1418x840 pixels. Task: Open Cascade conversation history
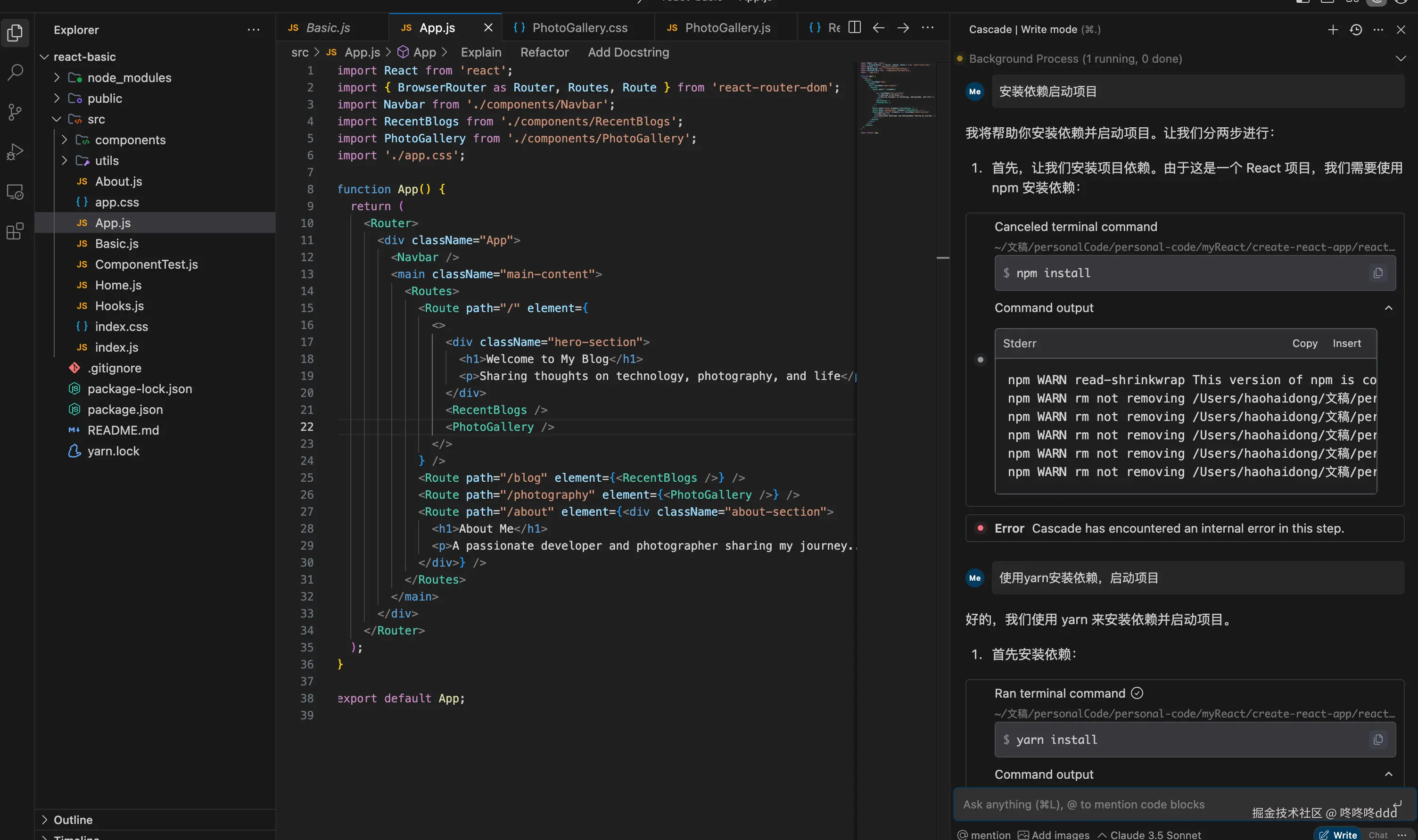[x=1355, y=29]
